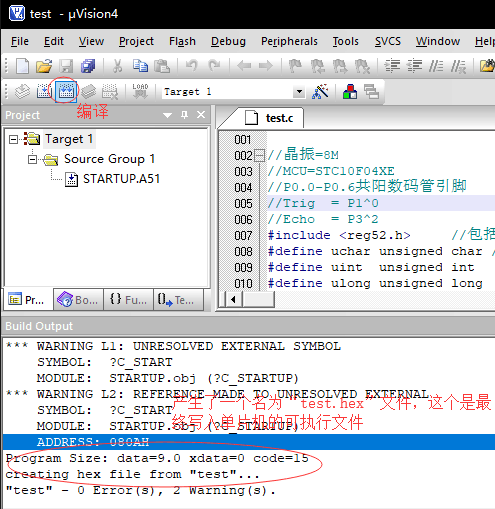Fold the comment block at line 002
Viewport: 495px width, 509px height.
tap(259, 155)
